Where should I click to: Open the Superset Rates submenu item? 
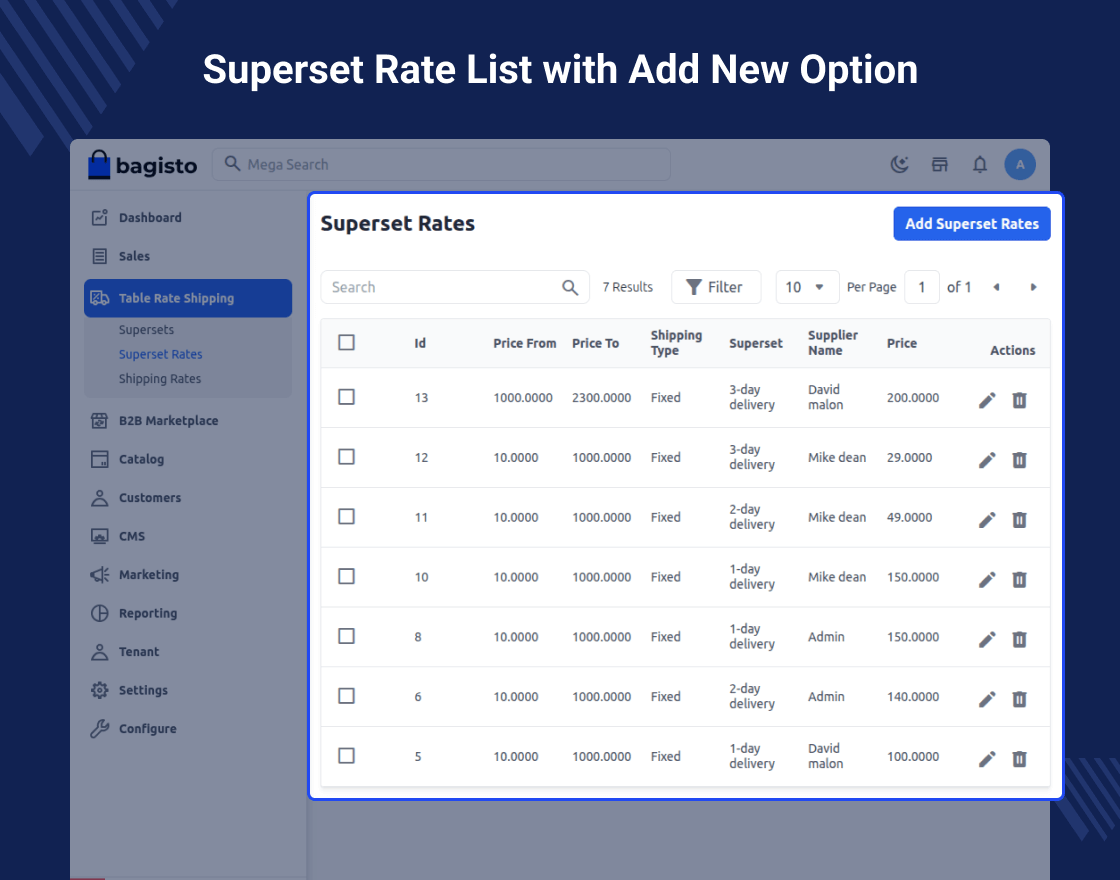[x=161, y=354]
